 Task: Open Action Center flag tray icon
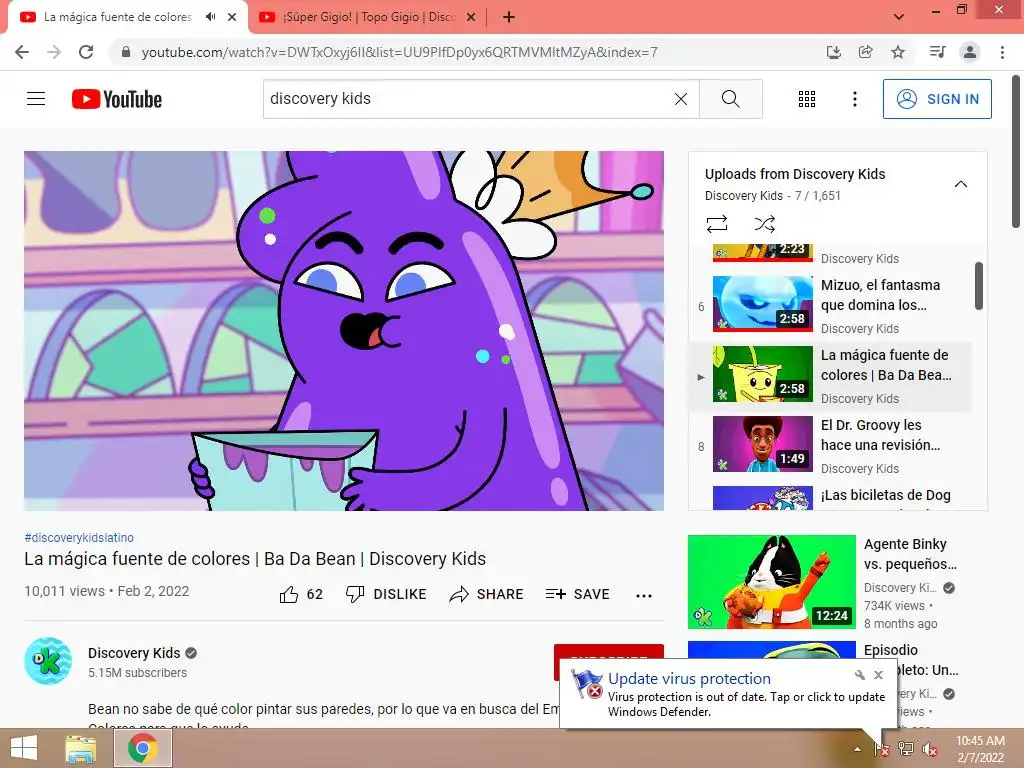click(882, 749)
